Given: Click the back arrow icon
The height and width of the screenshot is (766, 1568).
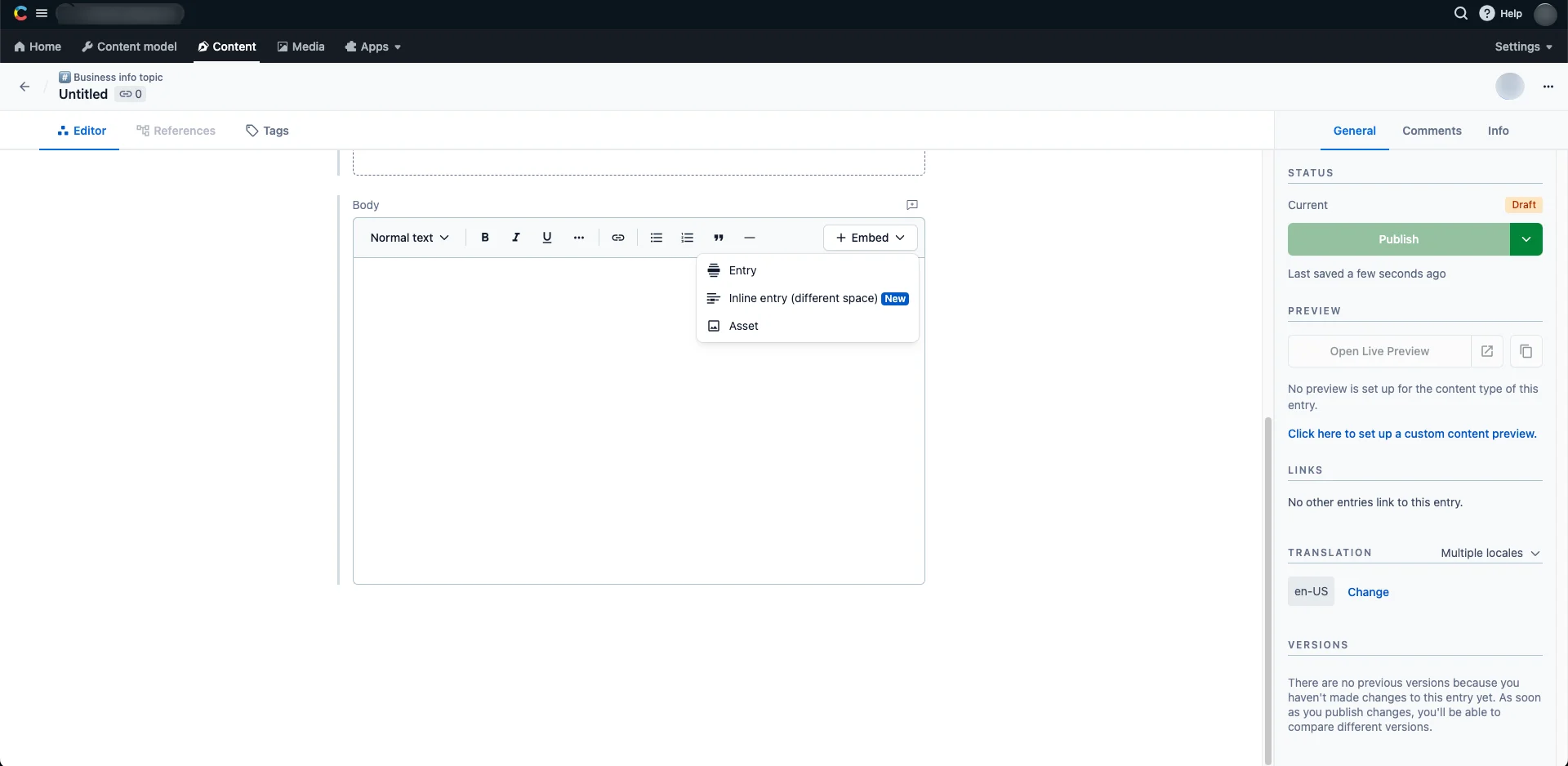Looking at the screenshot, I should click(24, 87).
